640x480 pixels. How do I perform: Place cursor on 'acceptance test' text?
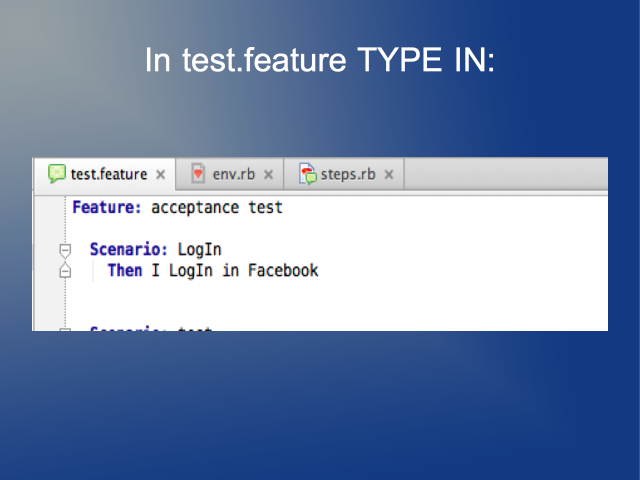click(x=217, y=208)
